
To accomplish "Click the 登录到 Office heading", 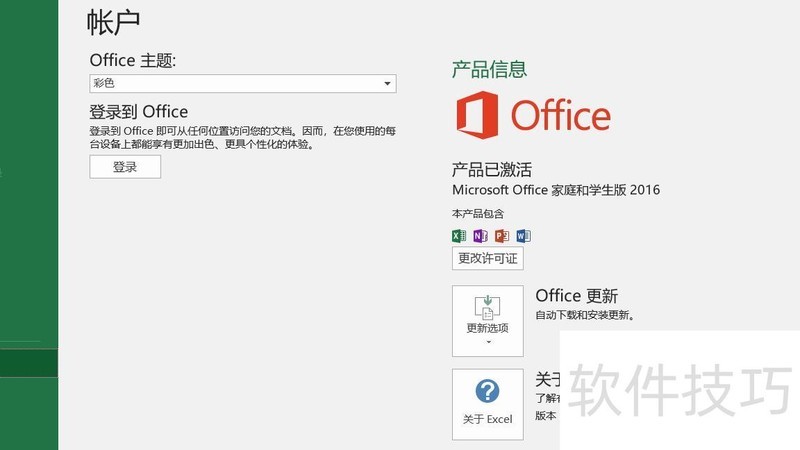I will 139,112.
